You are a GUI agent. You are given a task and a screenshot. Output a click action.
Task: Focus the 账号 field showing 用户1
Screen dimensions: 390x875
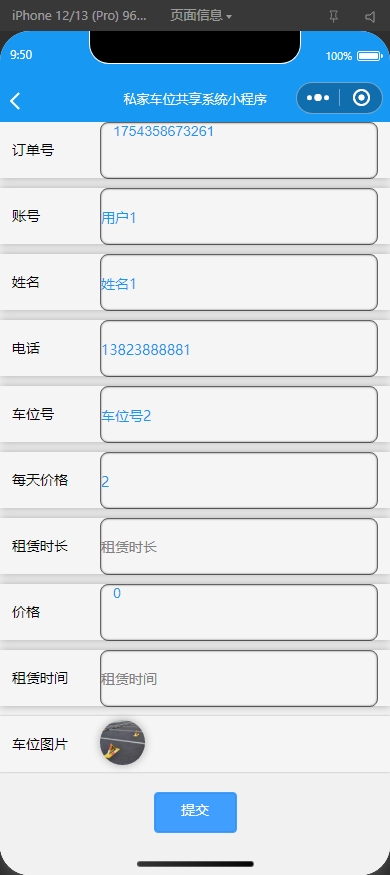coord(239,217)
